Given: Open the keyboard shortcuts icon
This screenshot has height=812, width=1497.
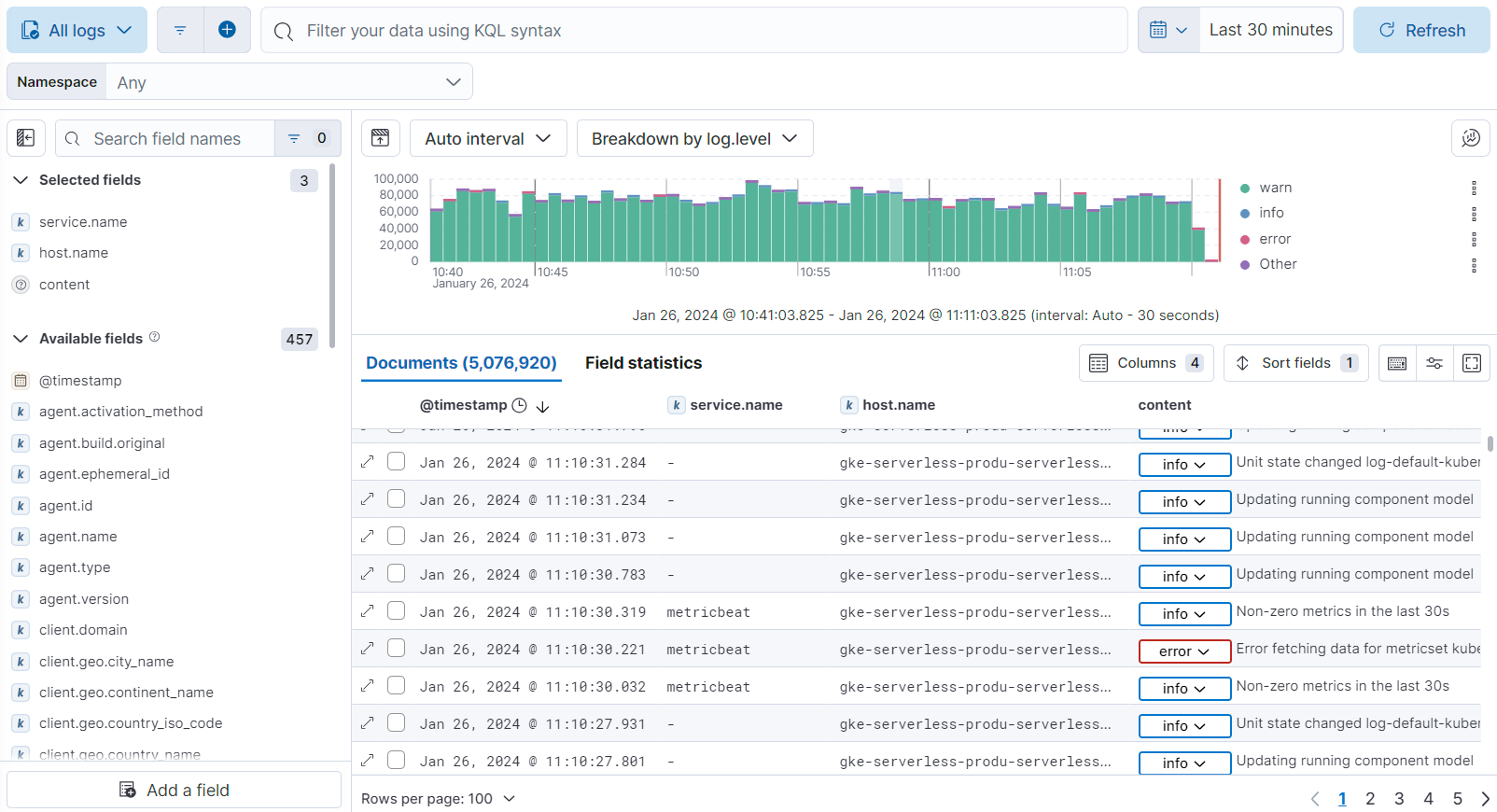Looking at the screenshot, I should pos(1396,363).
